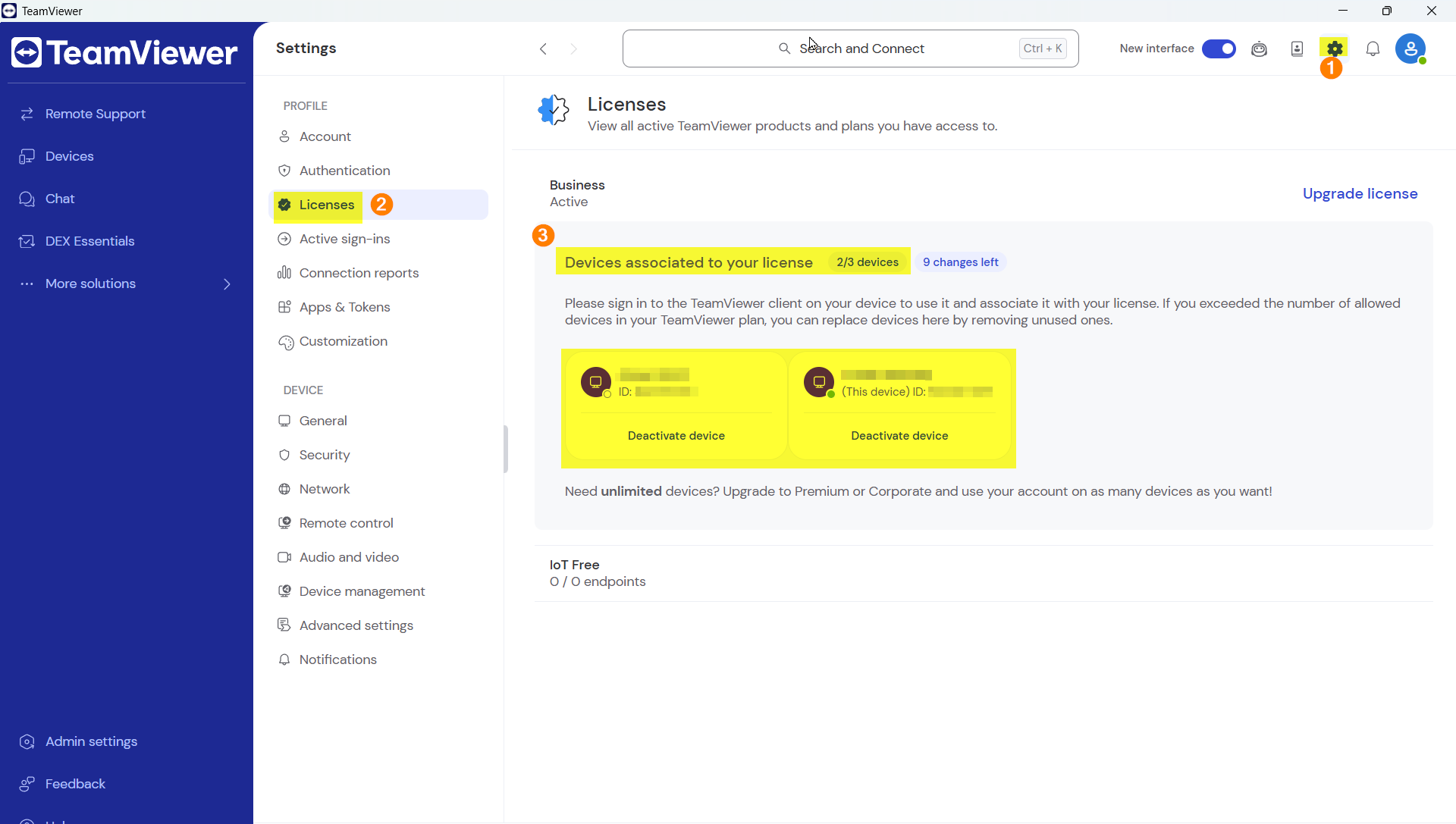Viewport: 1456px width, 824px height.
Task: Open Connection reports
Action: tap(379, 273)
